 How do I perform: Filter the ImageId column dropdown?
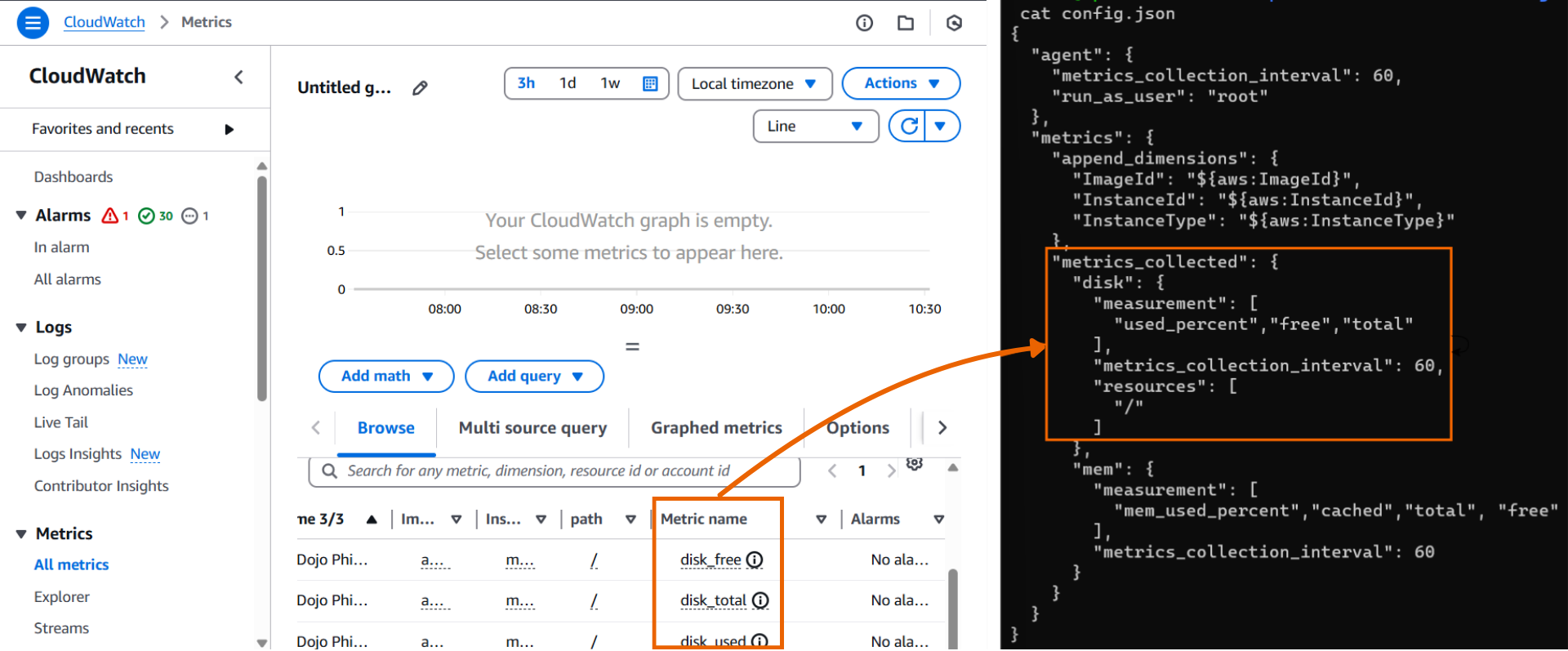point(457,519)
